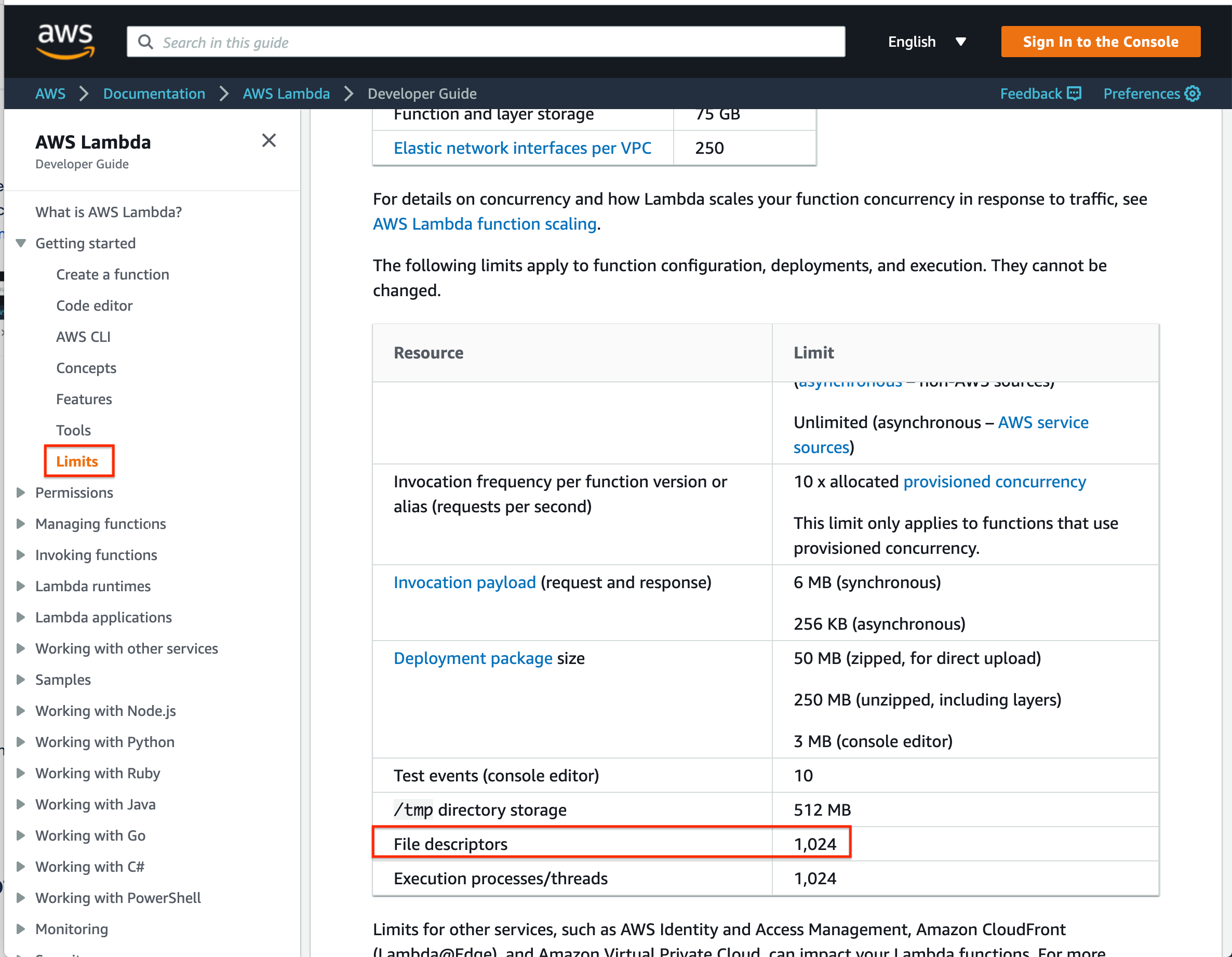Image resolution: width=1232 pixels, height=957 pixels.
Task: Close the AWS Lambda sidebar panel
Action: [269, 140]
